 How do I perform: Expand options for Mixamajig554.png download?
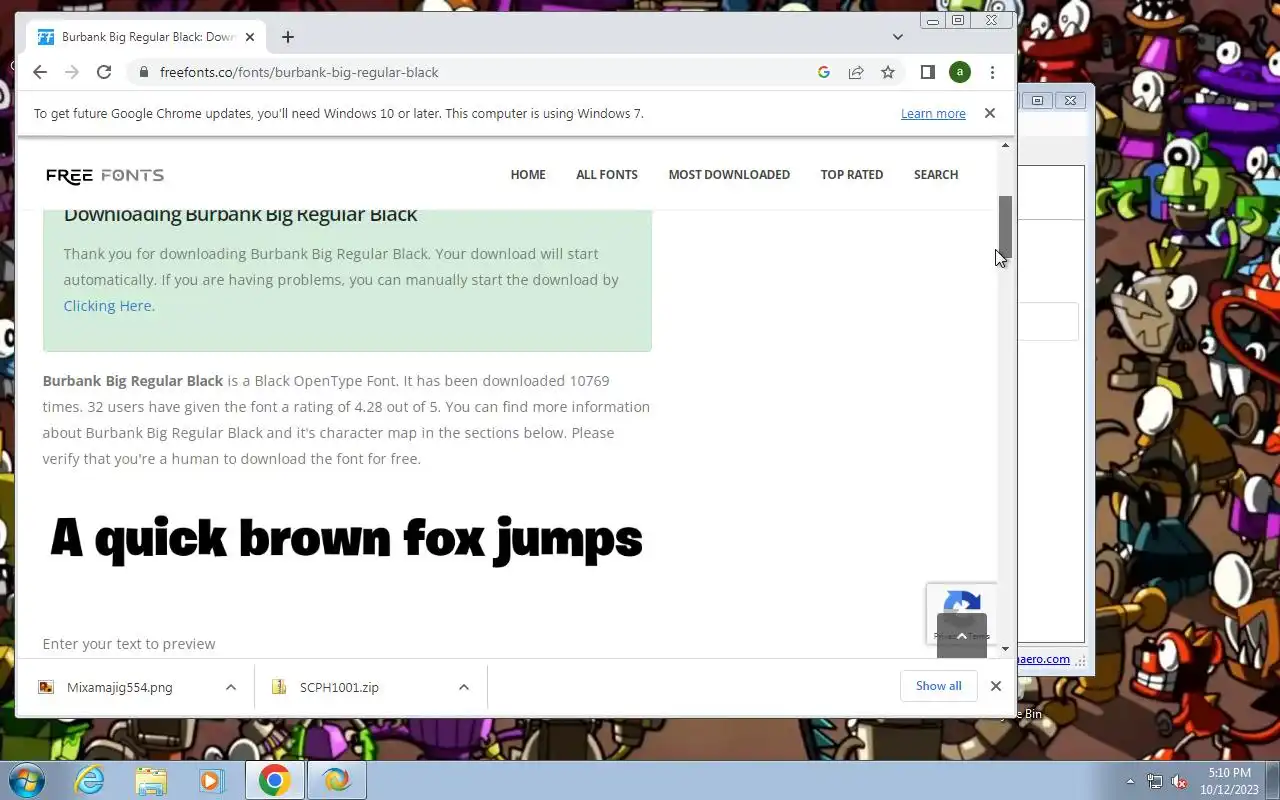pos(231,687)
